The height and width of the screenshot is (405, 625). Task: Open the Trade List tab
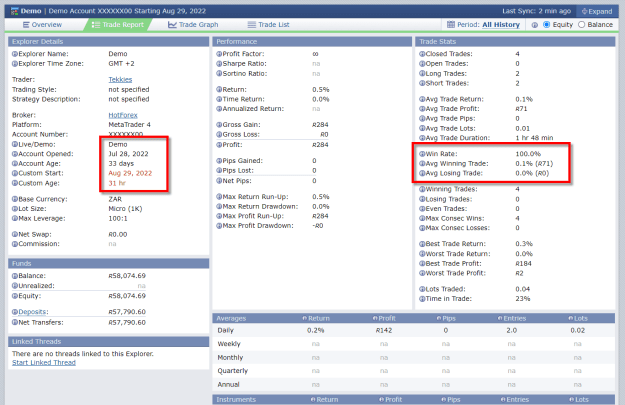[268, 25]
